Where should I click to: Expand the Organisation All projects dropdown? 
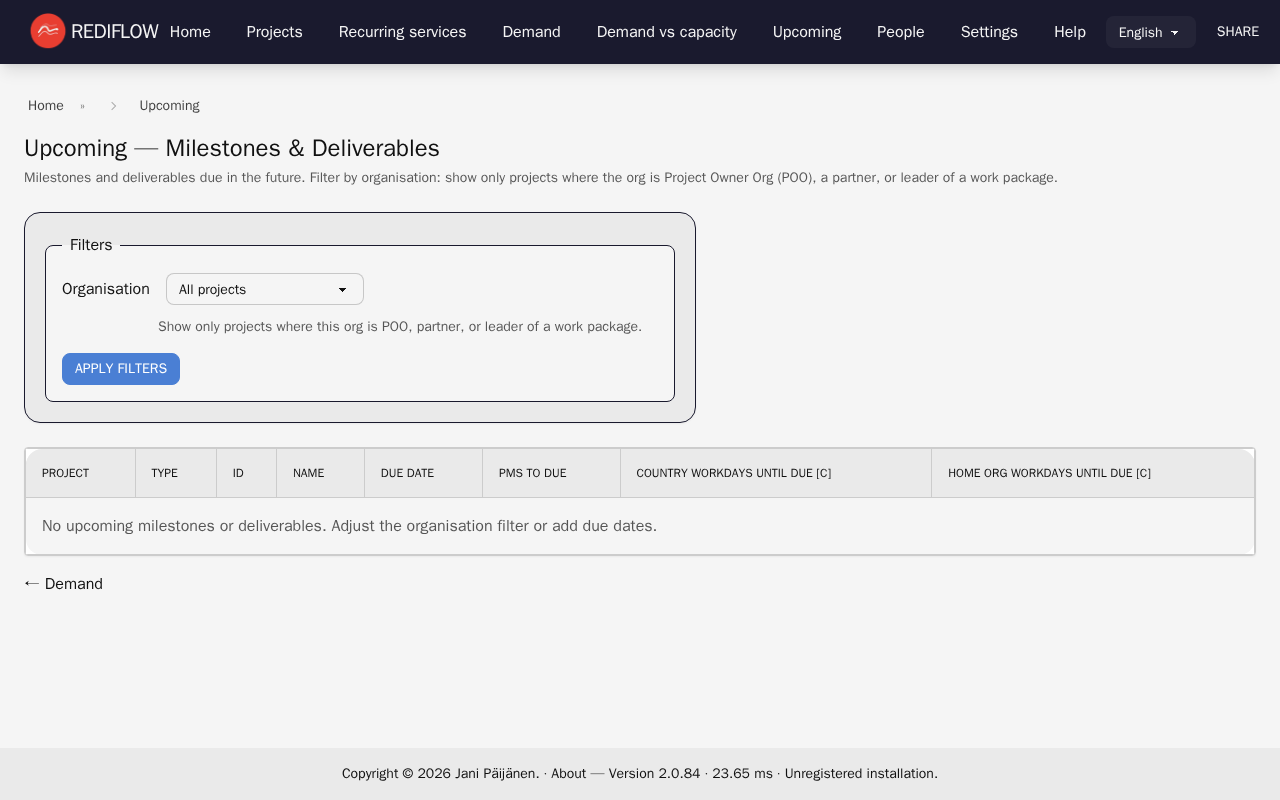[x=264, y=289]
